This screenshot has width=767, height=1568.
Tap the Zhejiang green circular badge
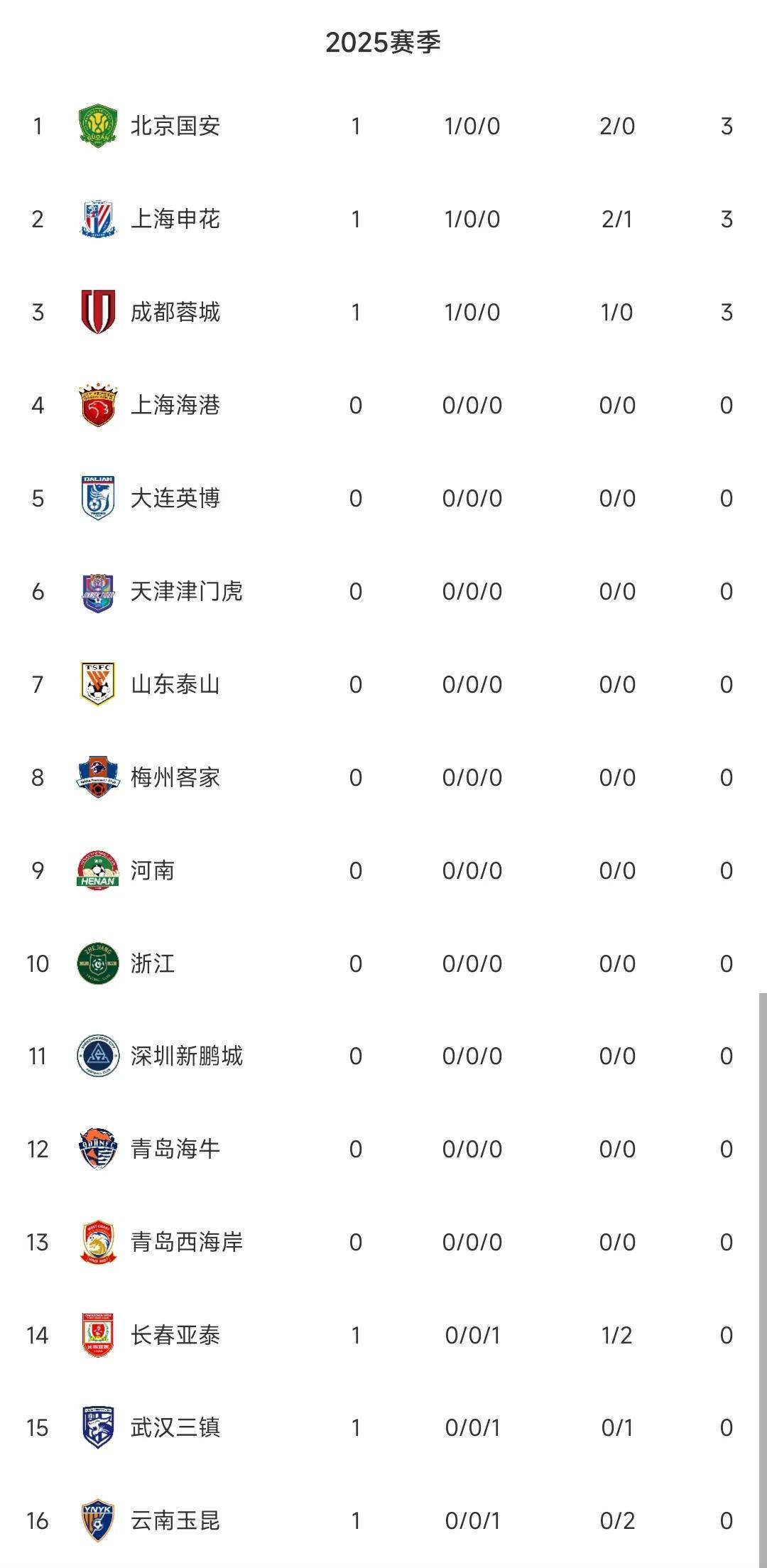click(98, 964)
